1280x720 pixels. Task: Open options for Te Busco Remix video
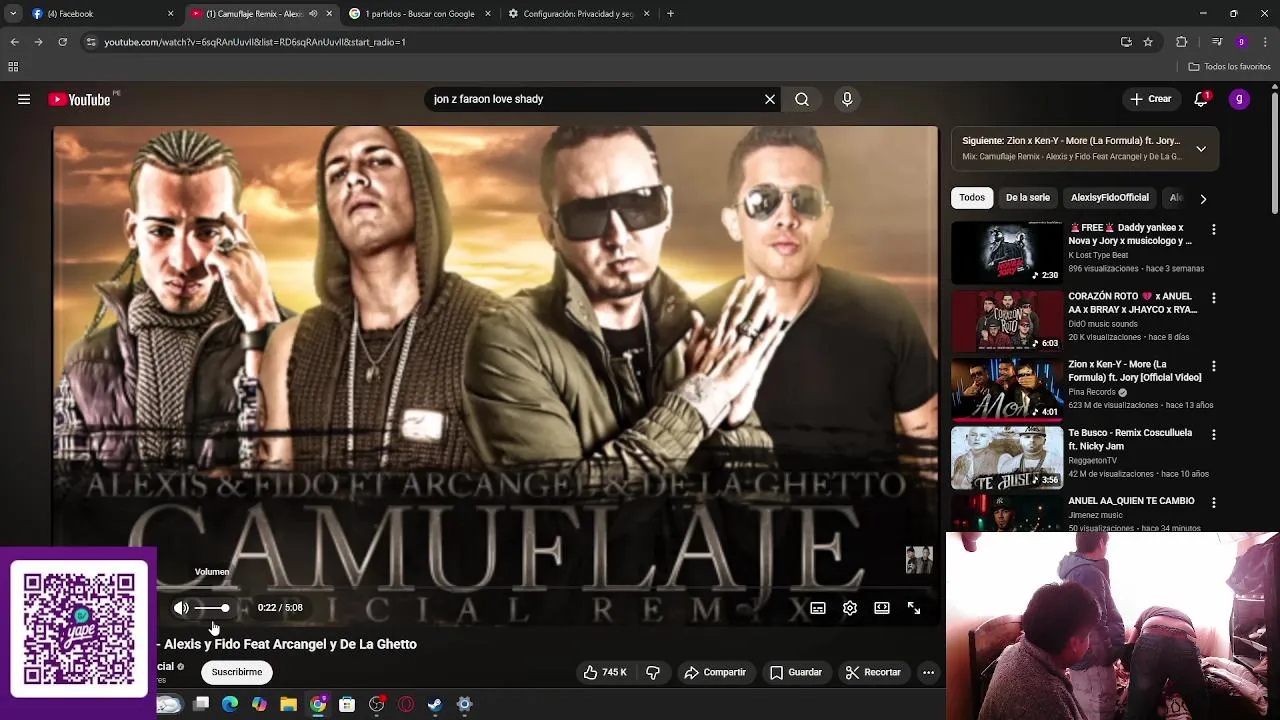click(x=1214, y=435)
